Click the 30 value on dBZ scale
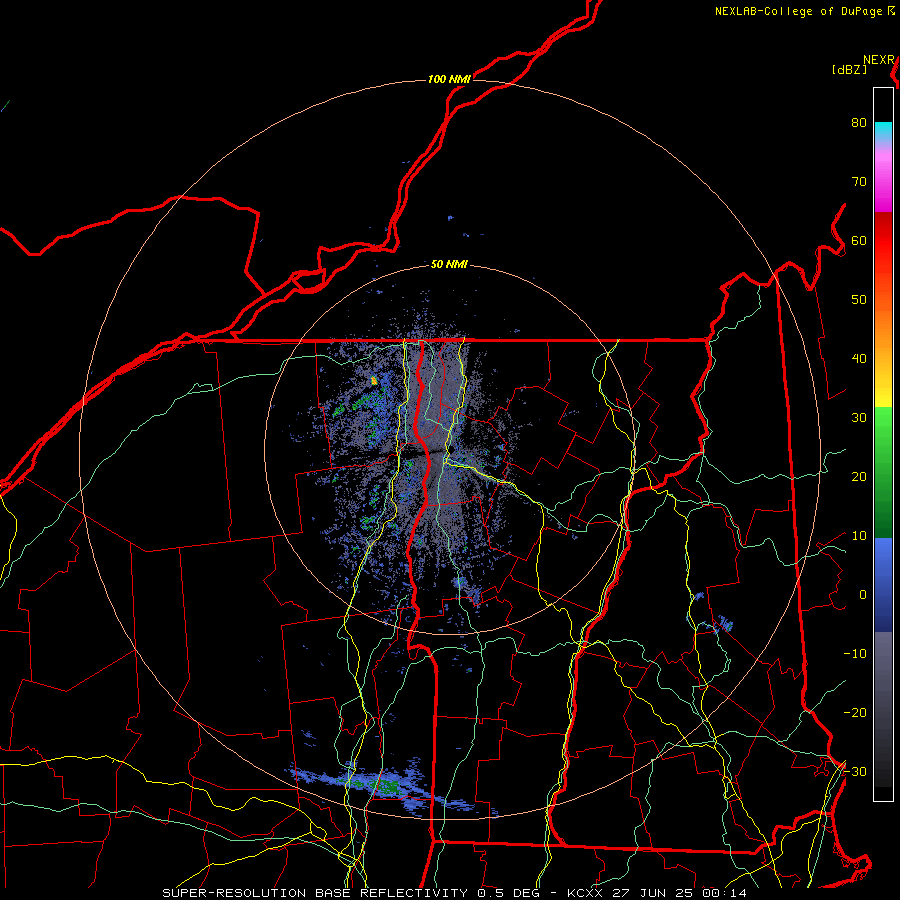The width and height of the screenshot is (900, 900). point(859,418)
